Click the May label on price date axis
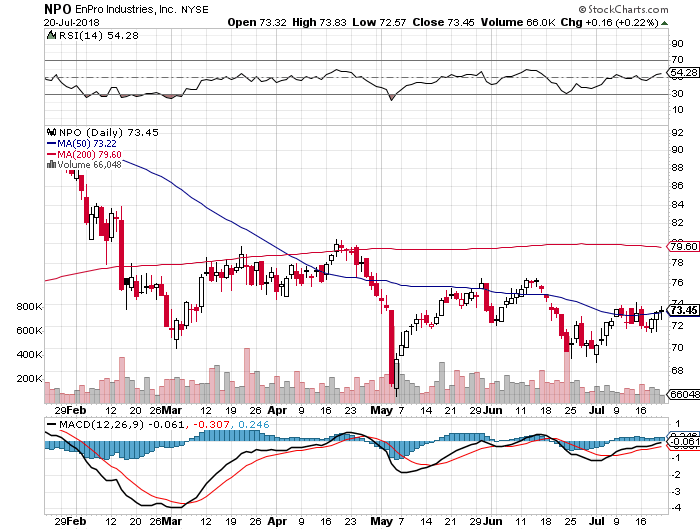The width and height of the screenshot is (700, 530). pyautogui.click(x=382, y=410)
